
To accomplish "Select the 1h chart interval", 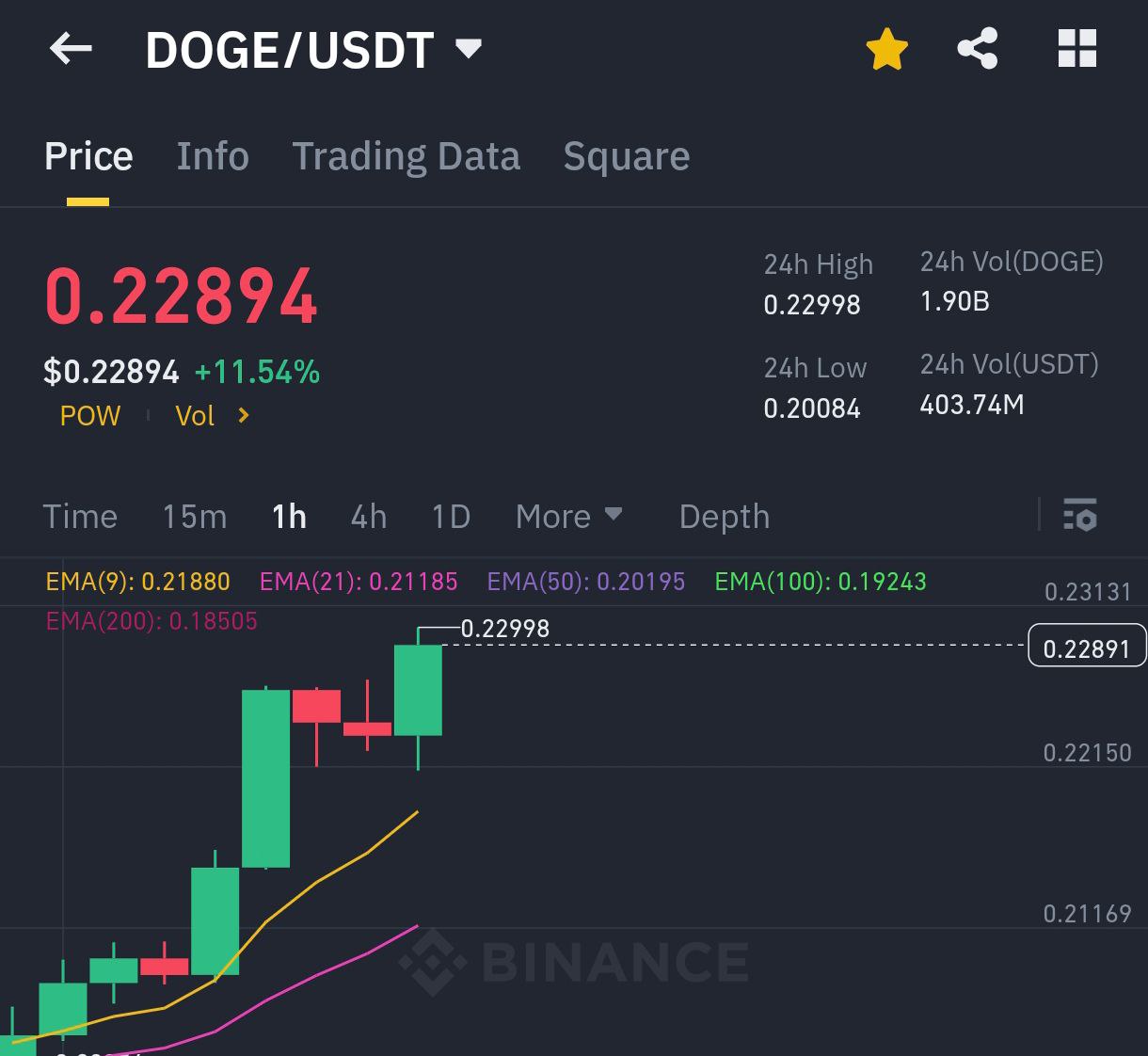I will pos(289,516).
